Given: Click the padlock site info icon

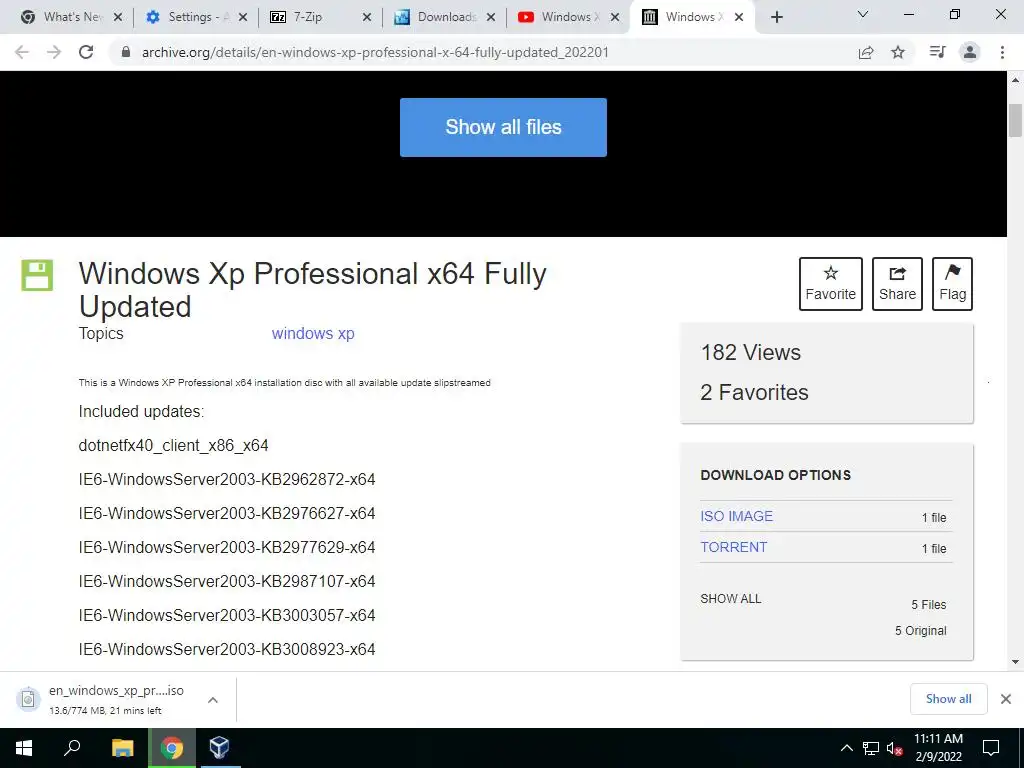Looking at the screenshot, I should pos(126,52).
